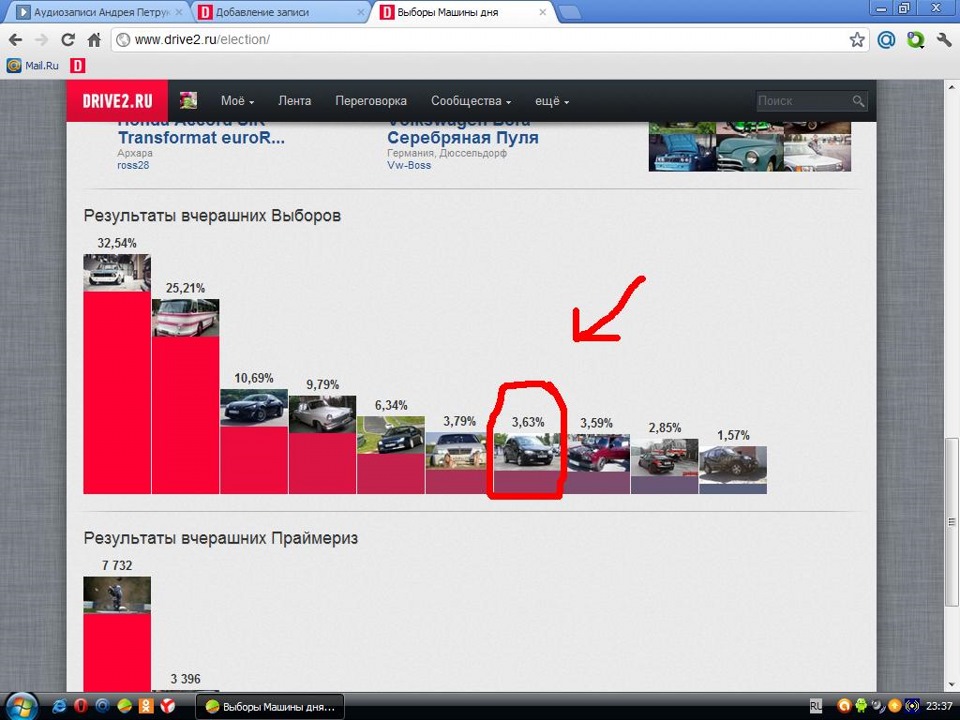
Task: Open the 3,63% black car thumbnail
Action: tap(528, 452)
